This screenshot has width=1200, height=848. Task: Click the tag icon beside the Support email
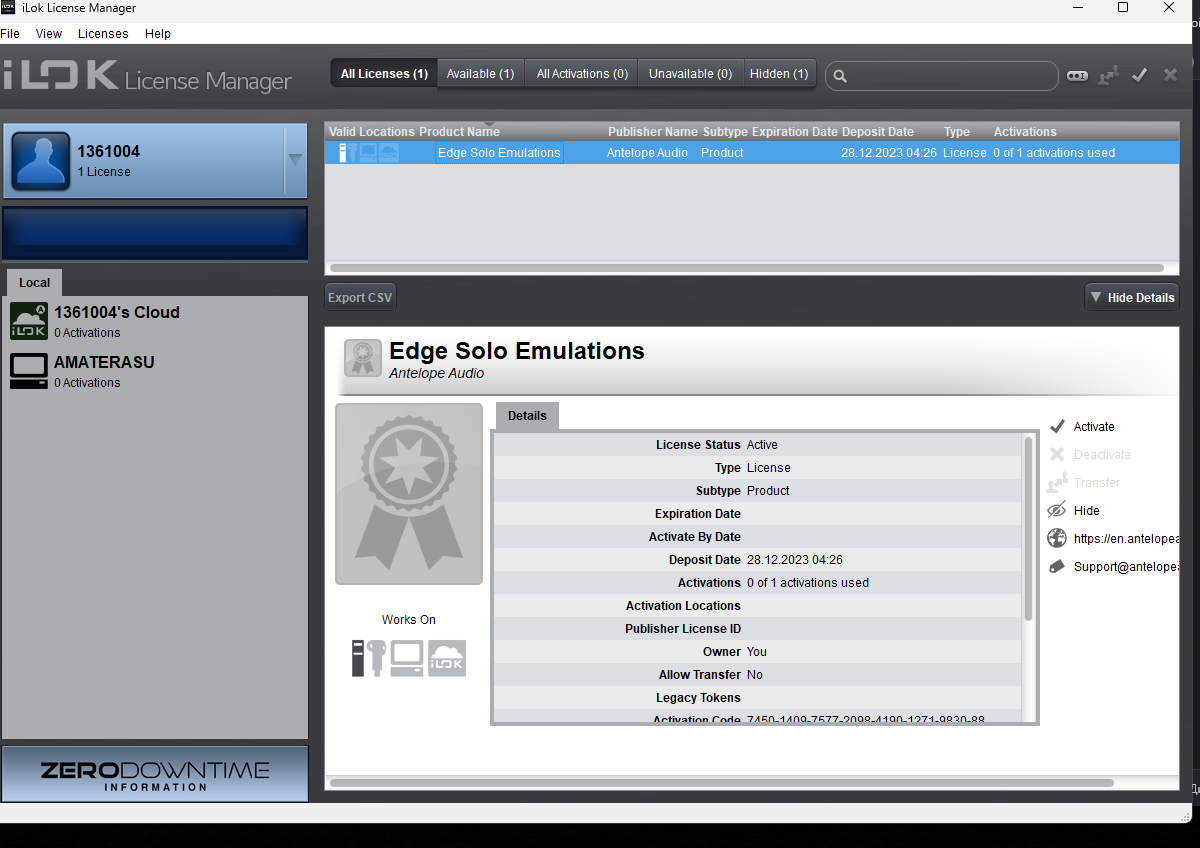tap(1057, 566)
